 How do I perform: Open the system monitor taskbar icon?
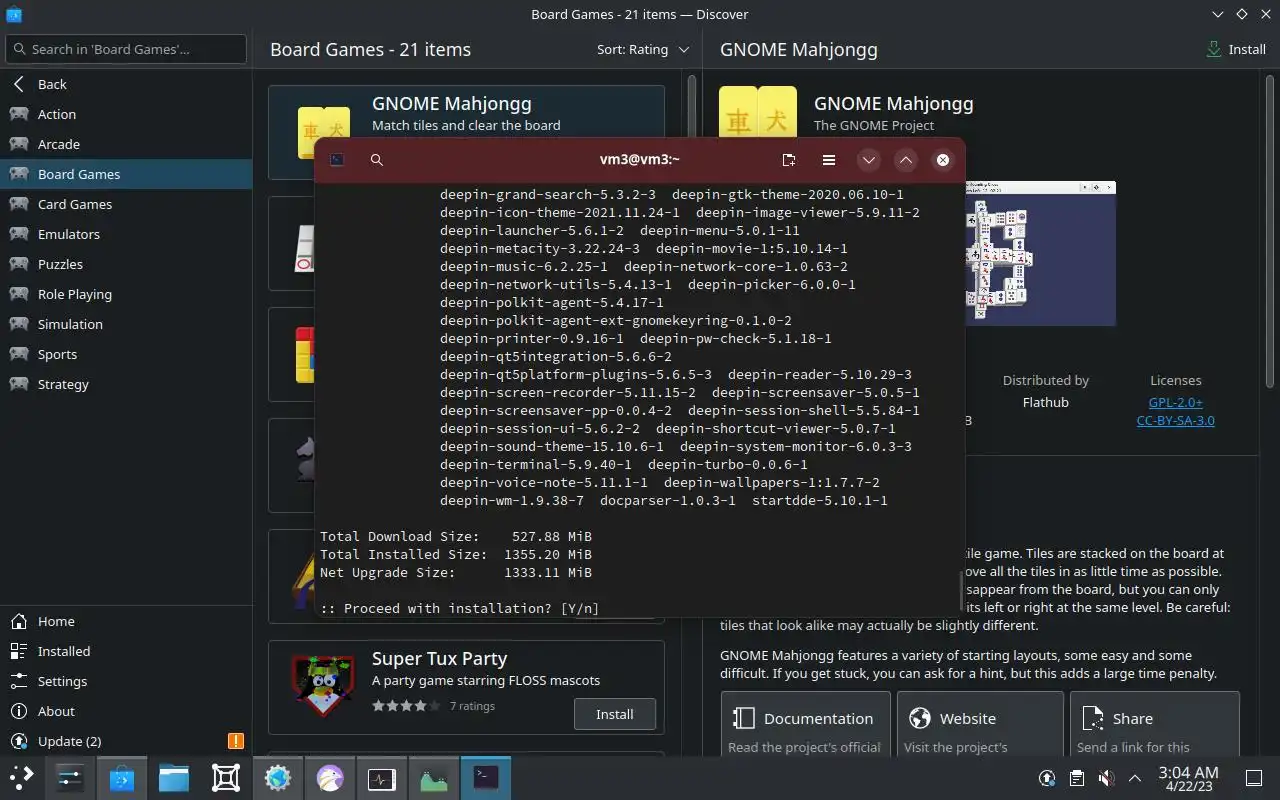click(x=382, y=777)
